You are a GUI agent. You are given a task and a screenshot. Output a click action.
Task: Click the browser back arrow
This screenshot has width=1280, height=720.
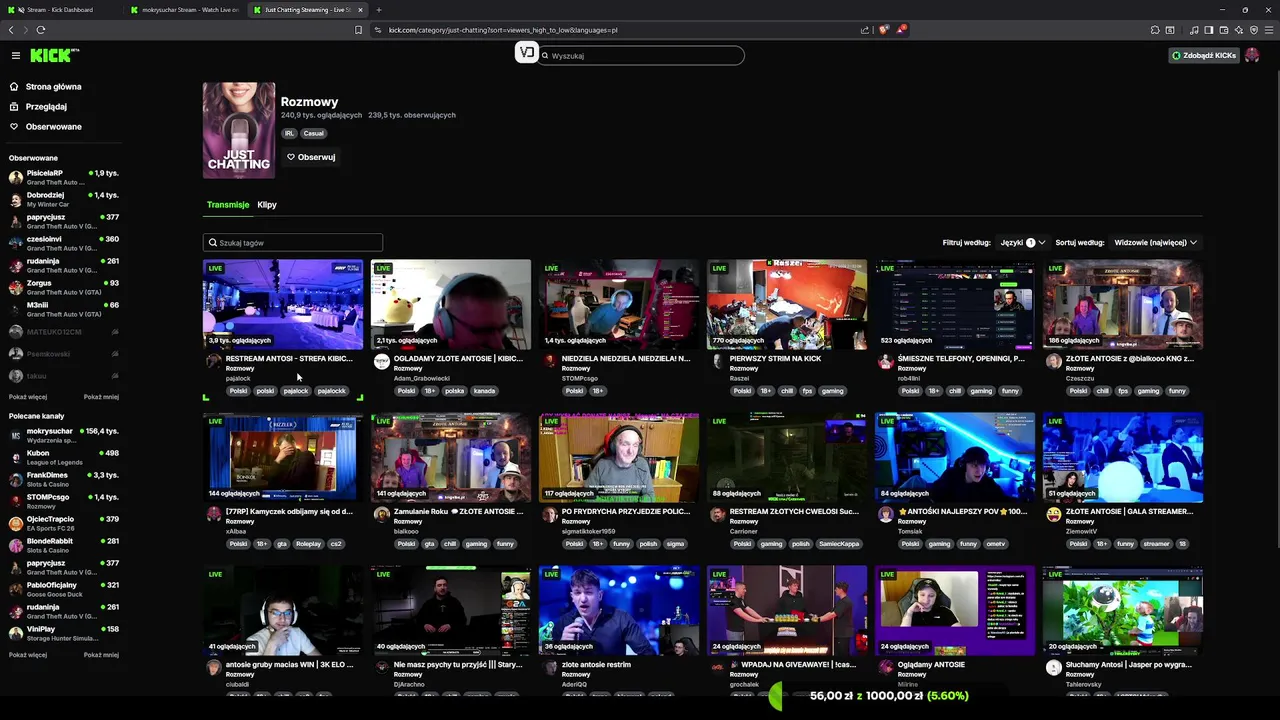(11, 30)
